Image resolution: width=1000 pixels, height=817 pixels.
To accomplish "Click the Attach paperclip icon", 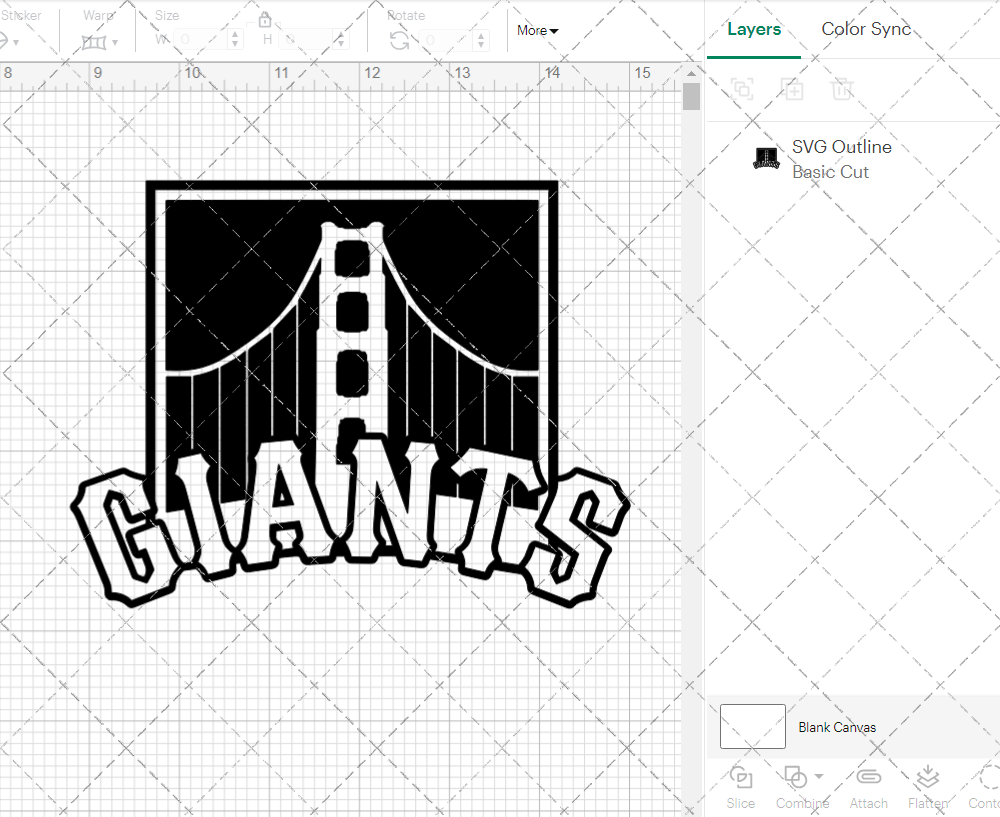I will pos(869,777).
